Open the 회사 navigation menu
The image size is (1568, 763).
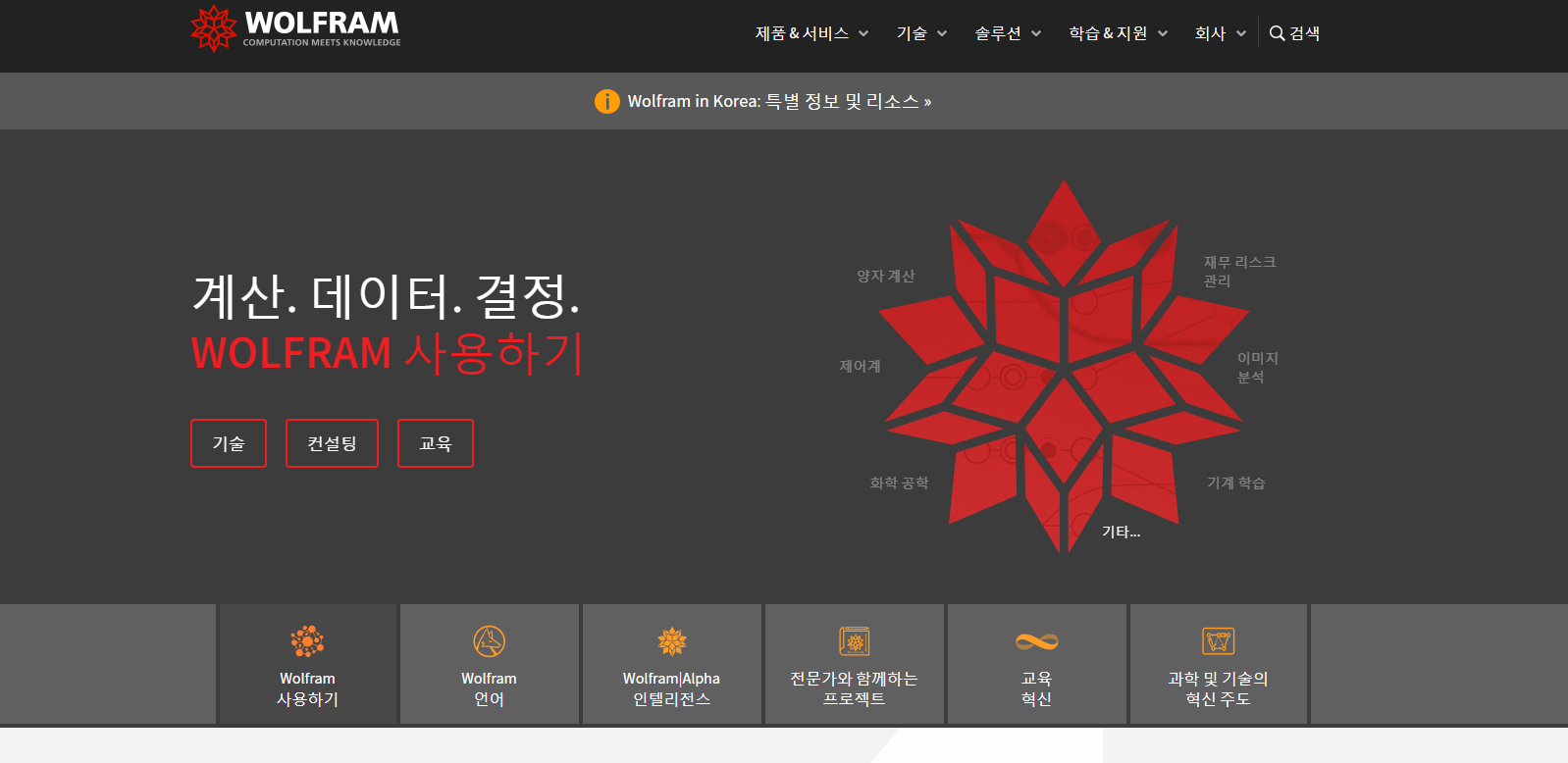(x=1210, y=33)
